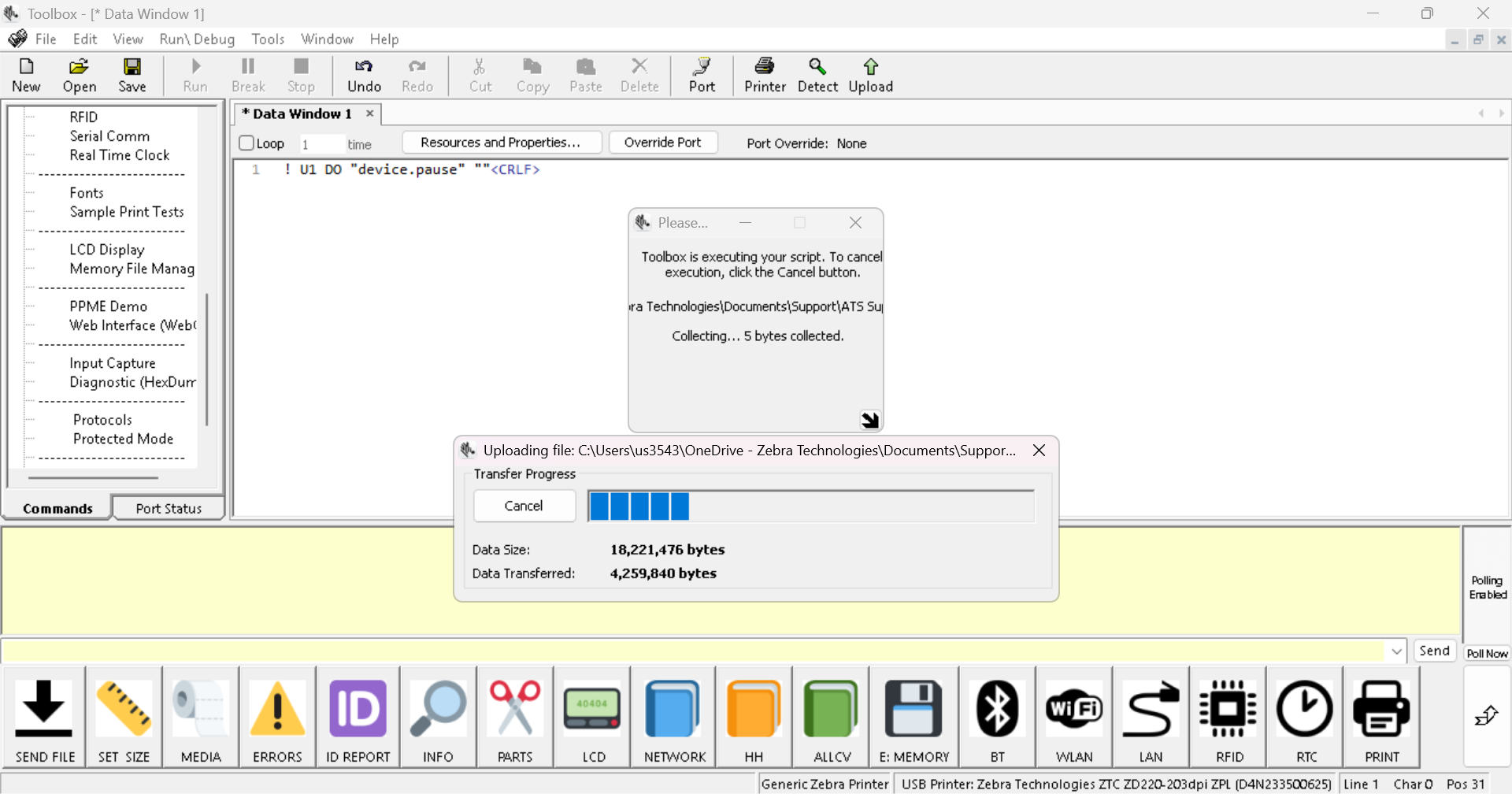Click the ERRORS warning icon
Screen dimensions: 1512x794
pos(277,710)
